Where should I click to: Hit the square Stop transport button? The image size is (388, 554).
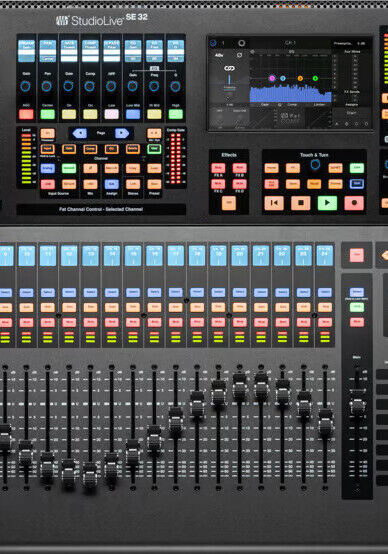pos(300,203)
